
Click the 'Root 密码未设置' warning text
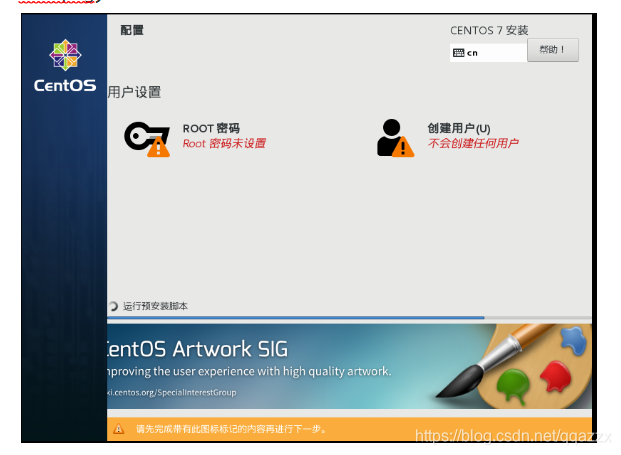224,143
